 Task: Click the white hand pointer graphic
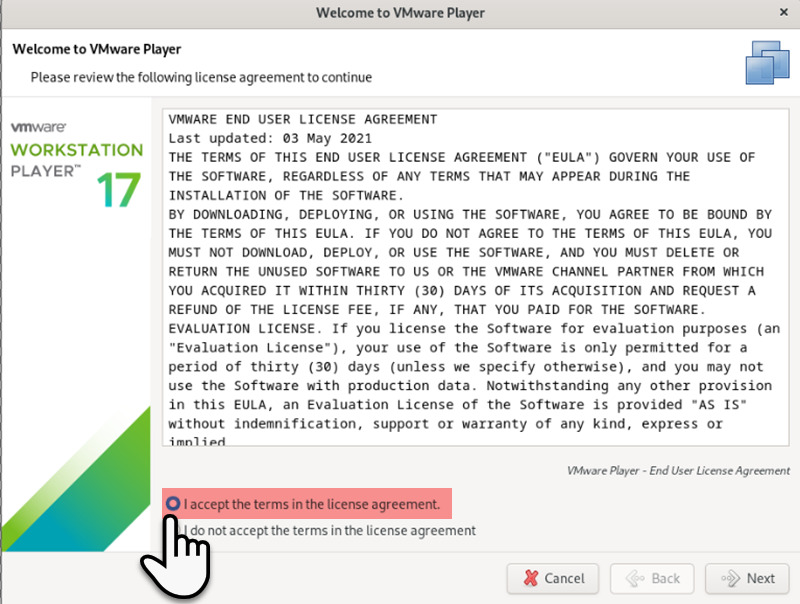(177, 553)
